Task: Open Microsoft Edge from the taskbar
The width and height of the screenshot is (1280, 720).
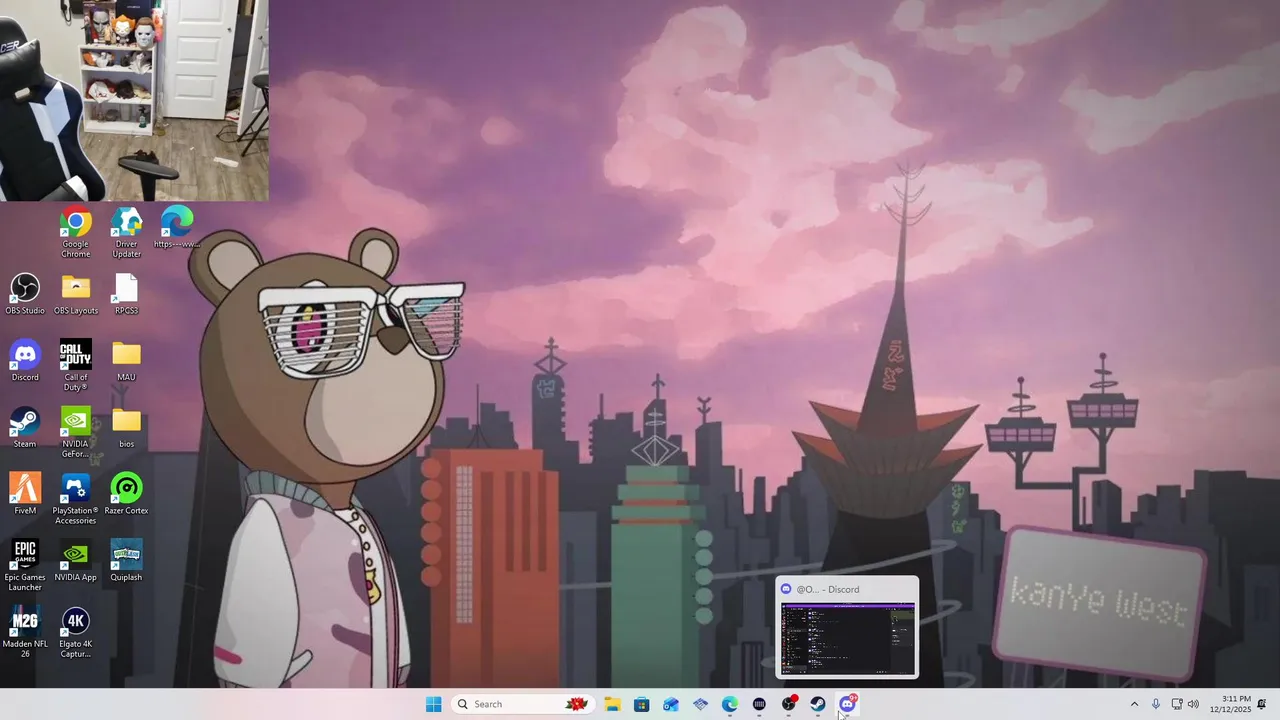Action: pos(730,704)
